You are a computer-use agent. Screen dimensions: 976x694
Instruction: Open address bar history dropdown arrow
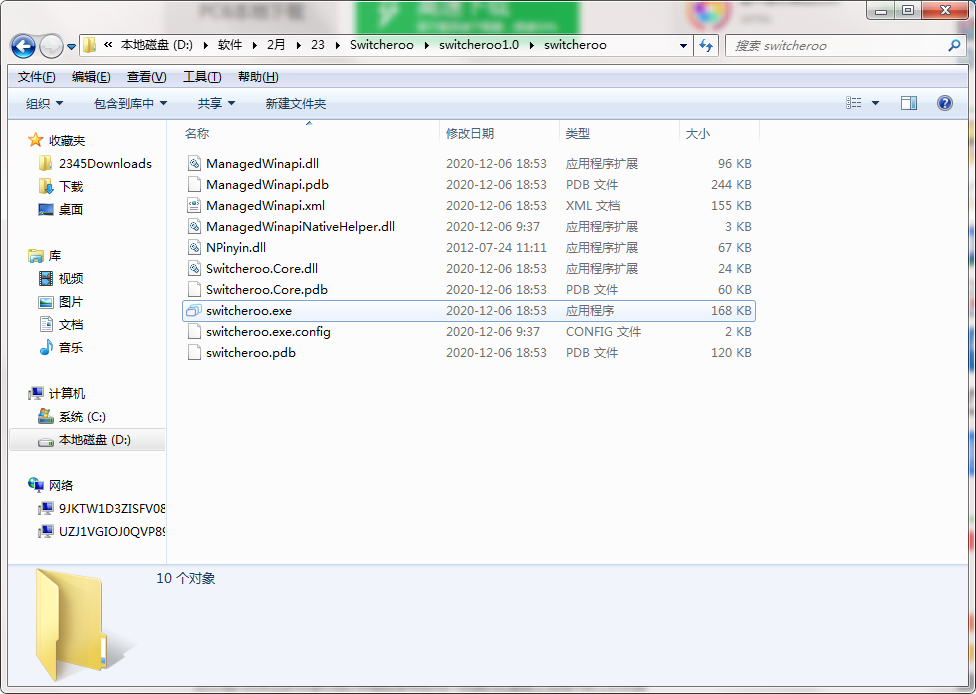point(683,45)
